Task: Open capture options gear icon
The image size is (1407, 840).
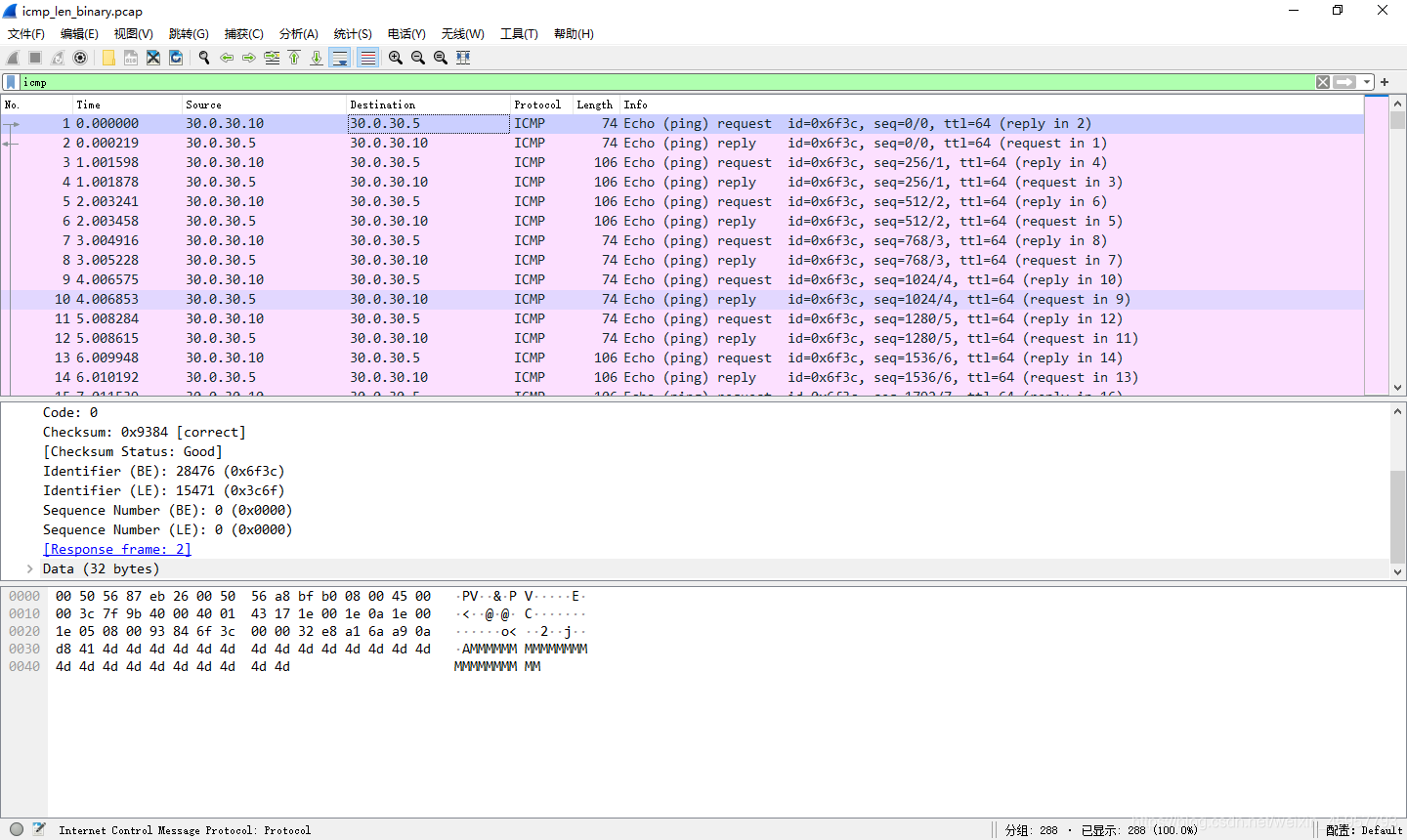Action: click(x=80, y=58)
